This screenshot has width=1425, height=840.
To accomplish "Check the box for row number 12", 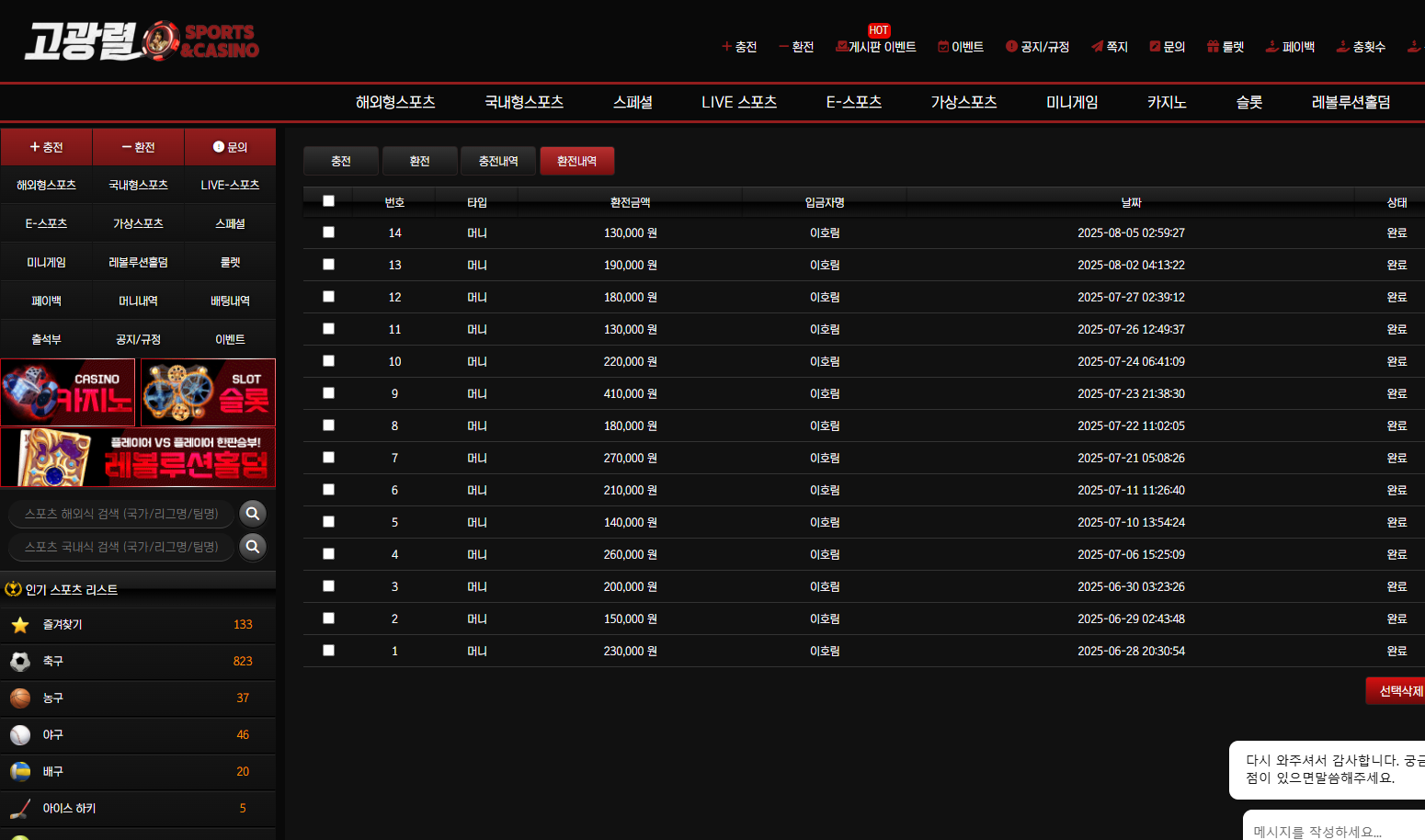I will point(328,297).
